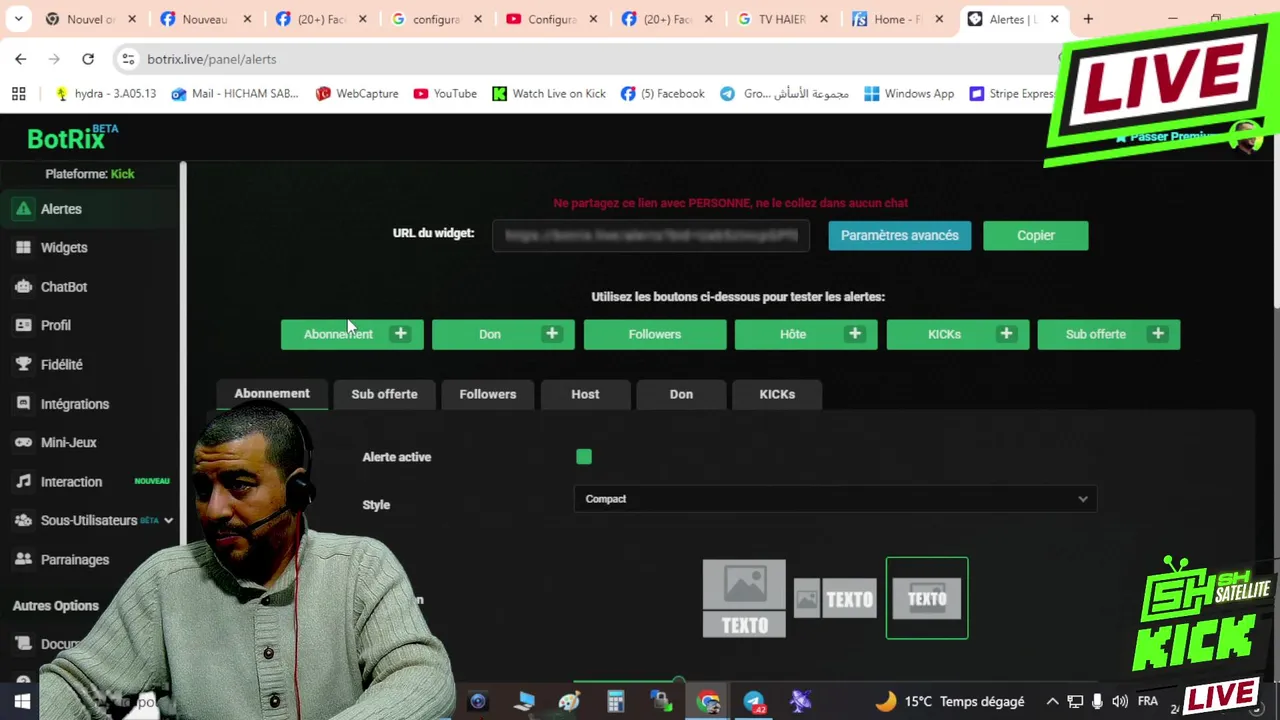Open the WebCapture bookmark
The image size is (1280, 720).
(x=357, y=93)
